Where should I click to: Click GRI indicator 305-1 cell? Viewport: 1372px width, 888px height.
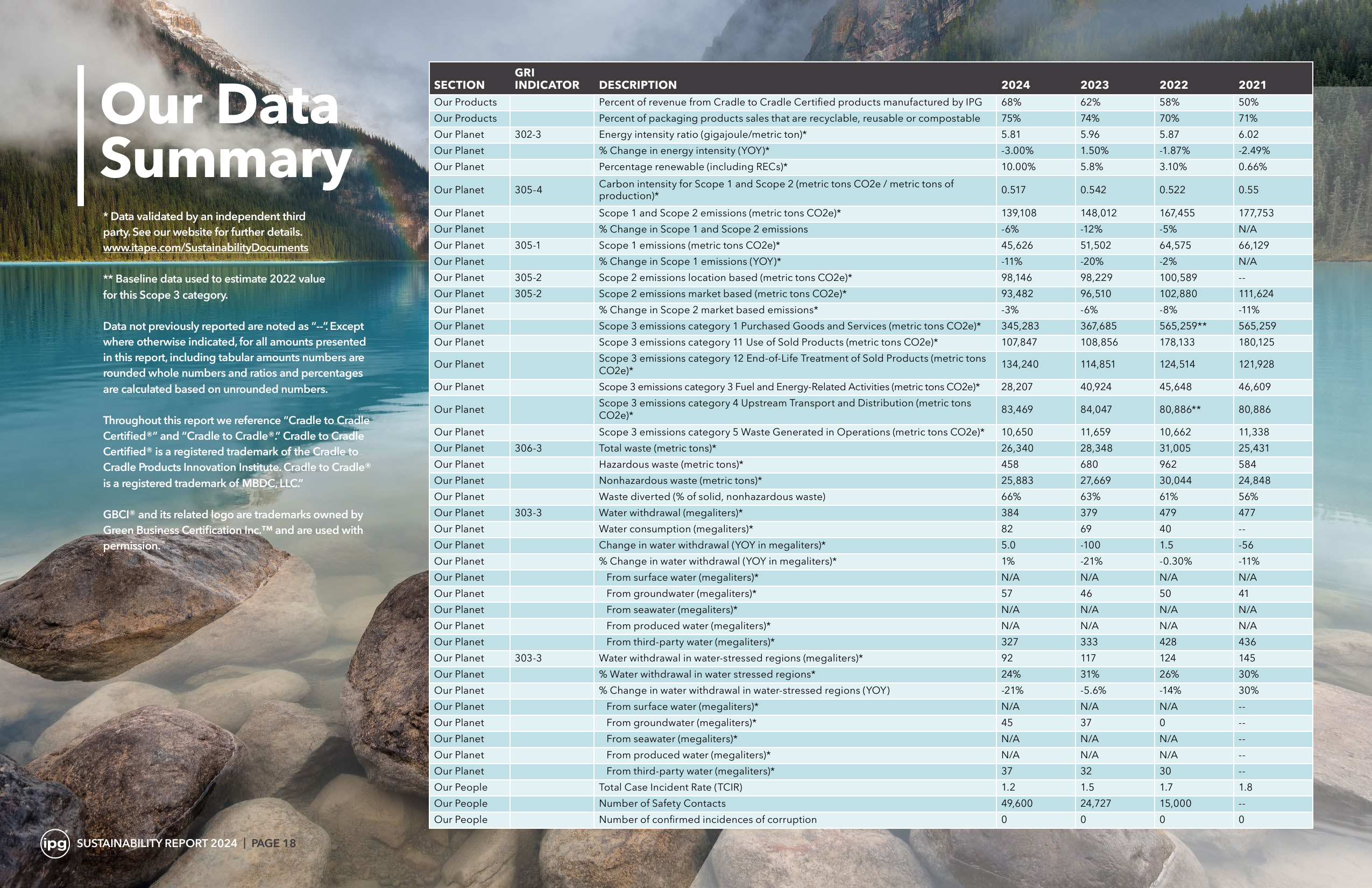click(x=527, y=245)
